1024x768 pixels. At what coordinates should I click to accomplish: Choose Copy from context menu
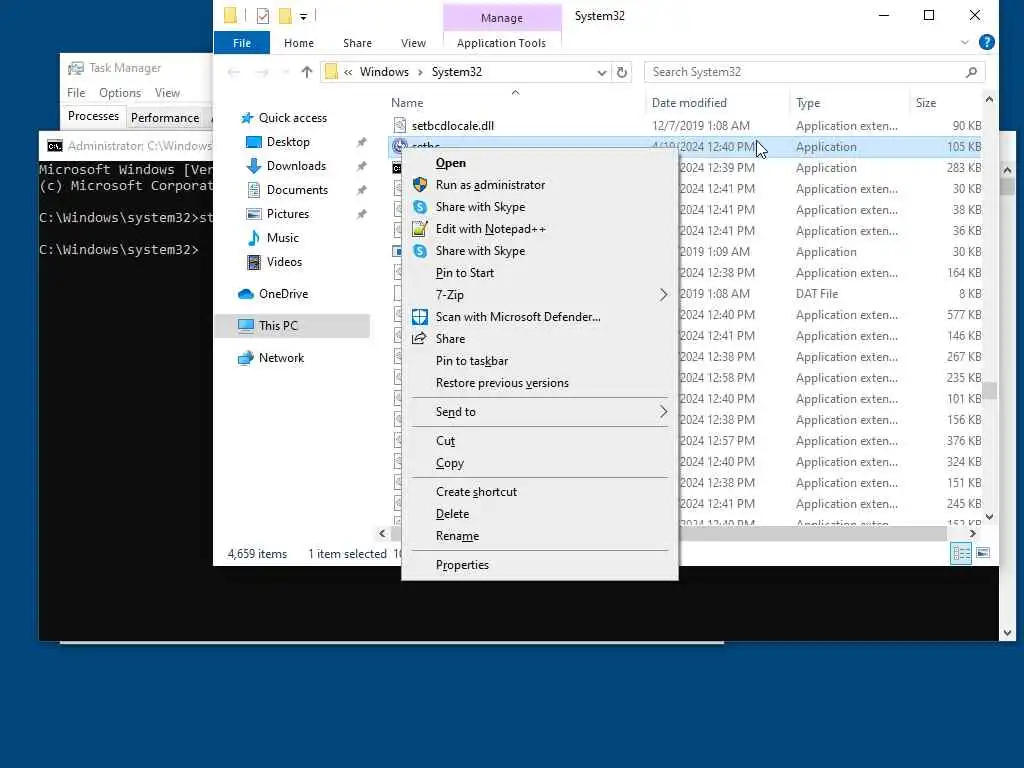click(449, 463)
